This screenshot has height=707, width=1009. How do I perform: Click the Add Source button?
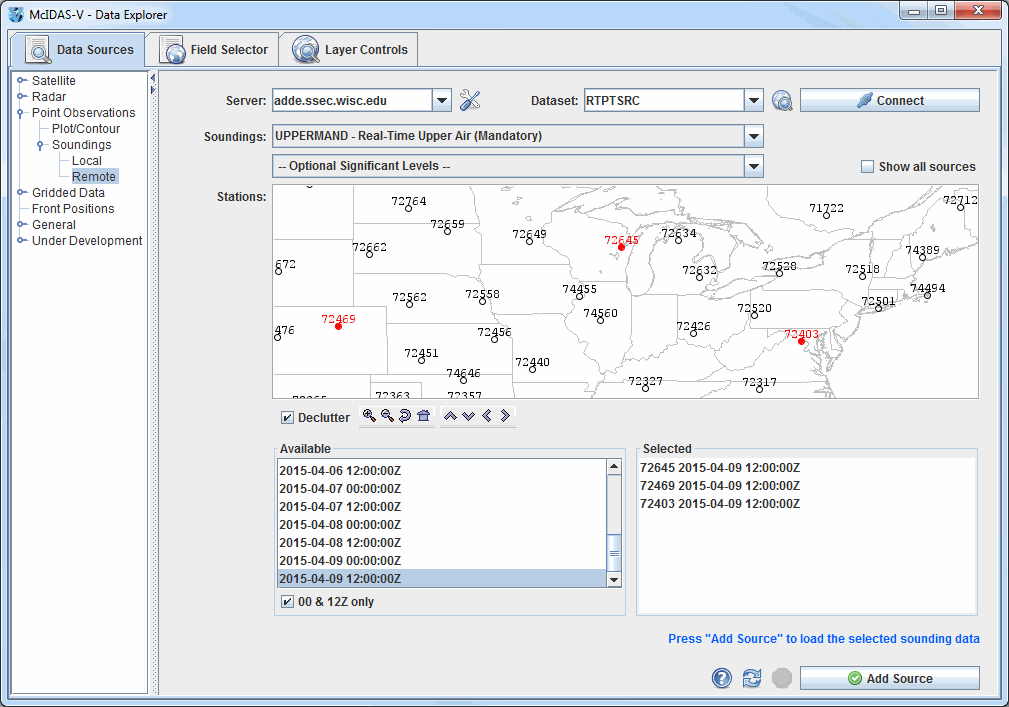click(889, 678)
